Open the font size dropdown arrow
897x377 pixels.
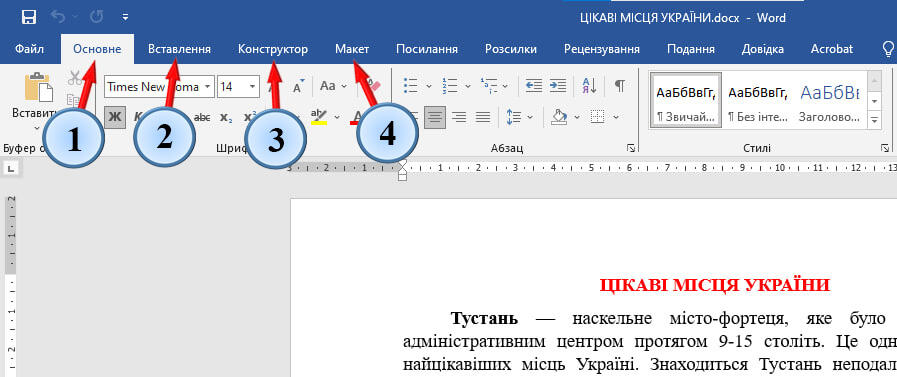253,87
